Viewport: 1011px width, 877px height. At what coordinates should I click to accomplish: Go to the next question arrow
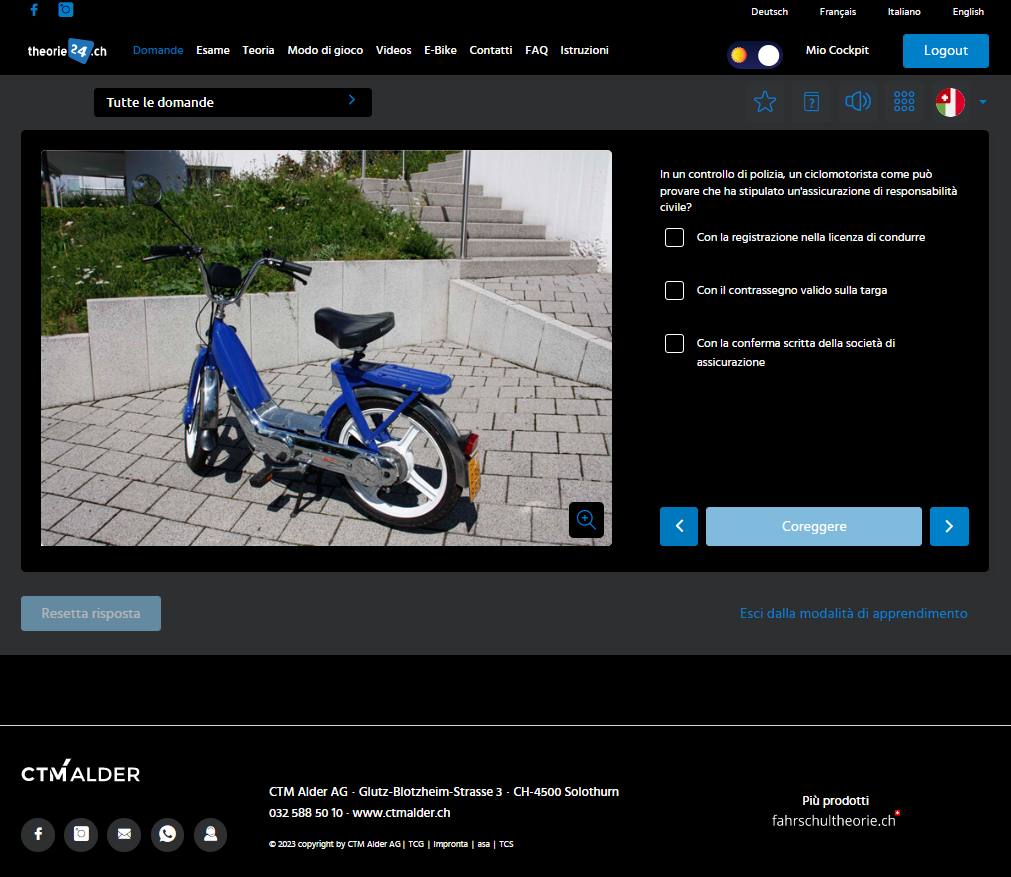click(949, 526)
